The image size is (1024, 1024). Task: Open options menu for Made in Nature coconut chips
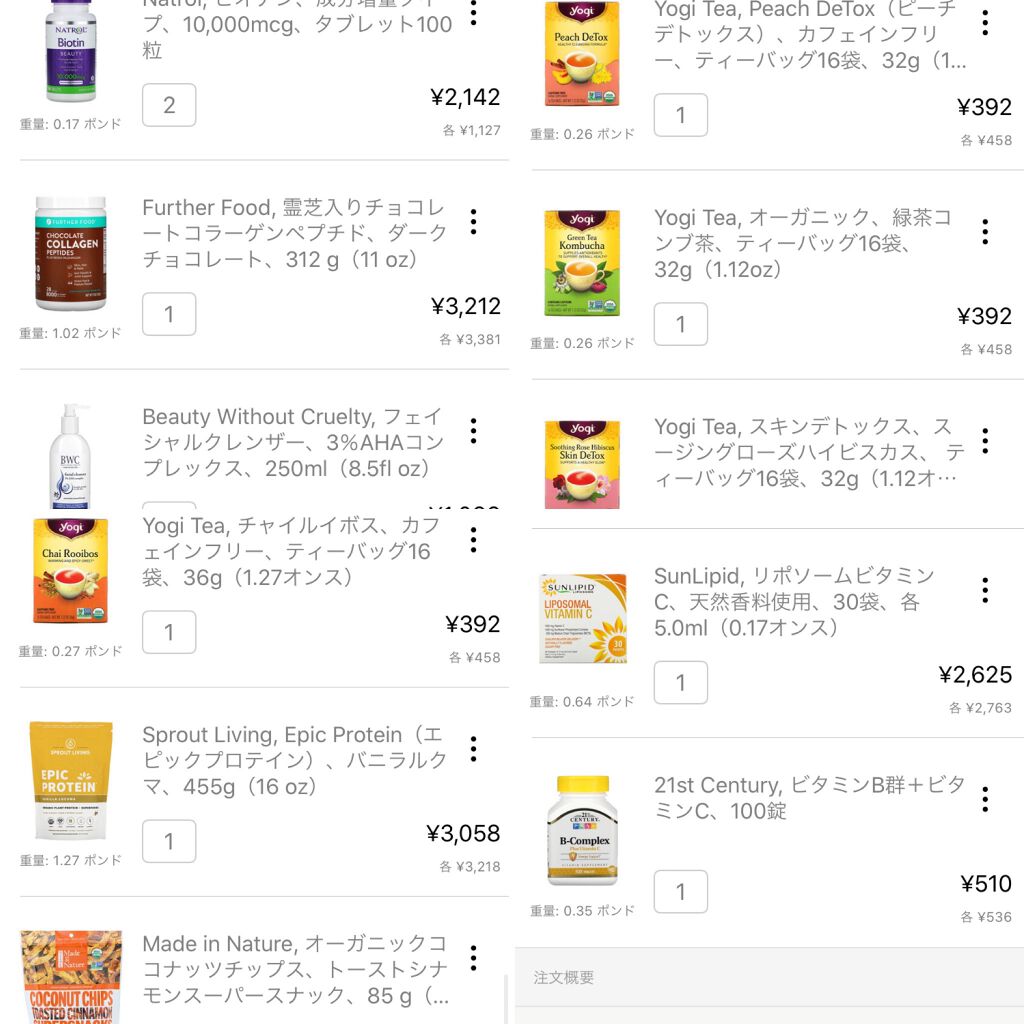[473, 958]
